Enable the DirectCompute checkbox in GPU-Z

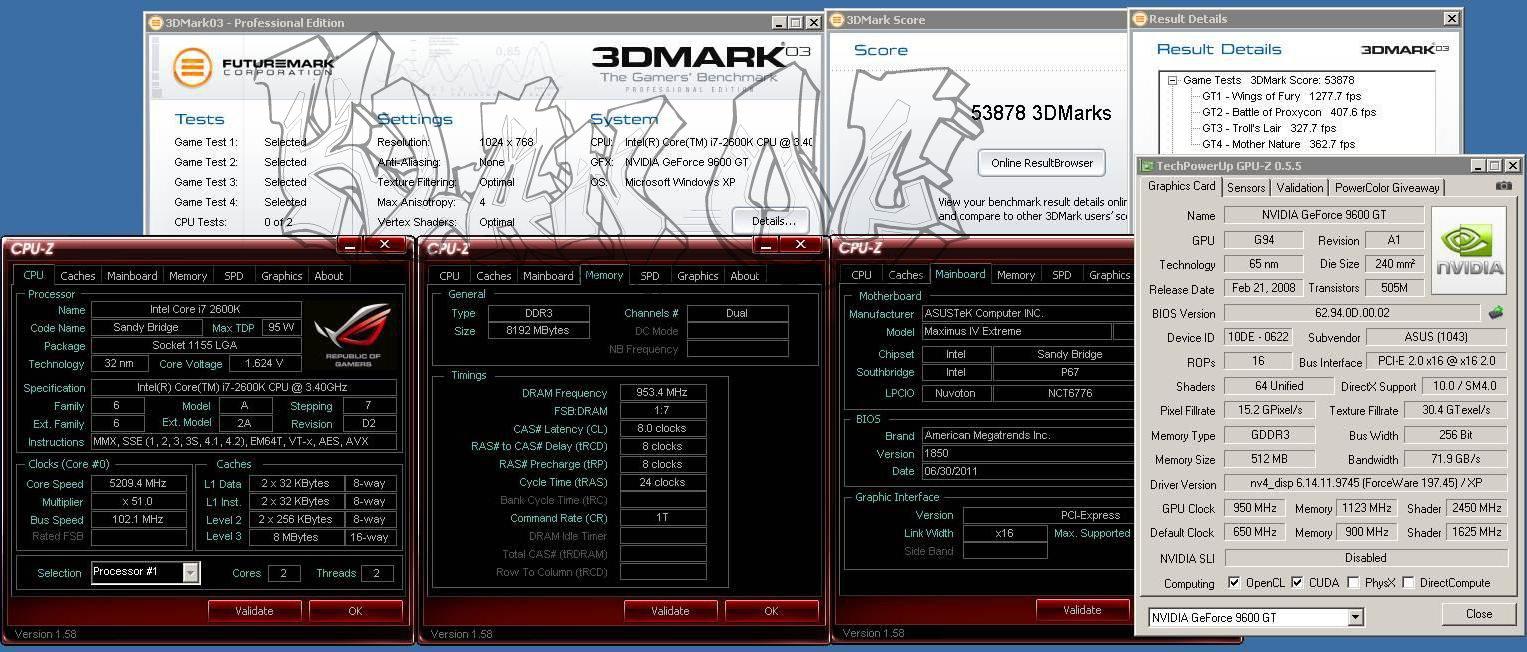point(1408,583)
